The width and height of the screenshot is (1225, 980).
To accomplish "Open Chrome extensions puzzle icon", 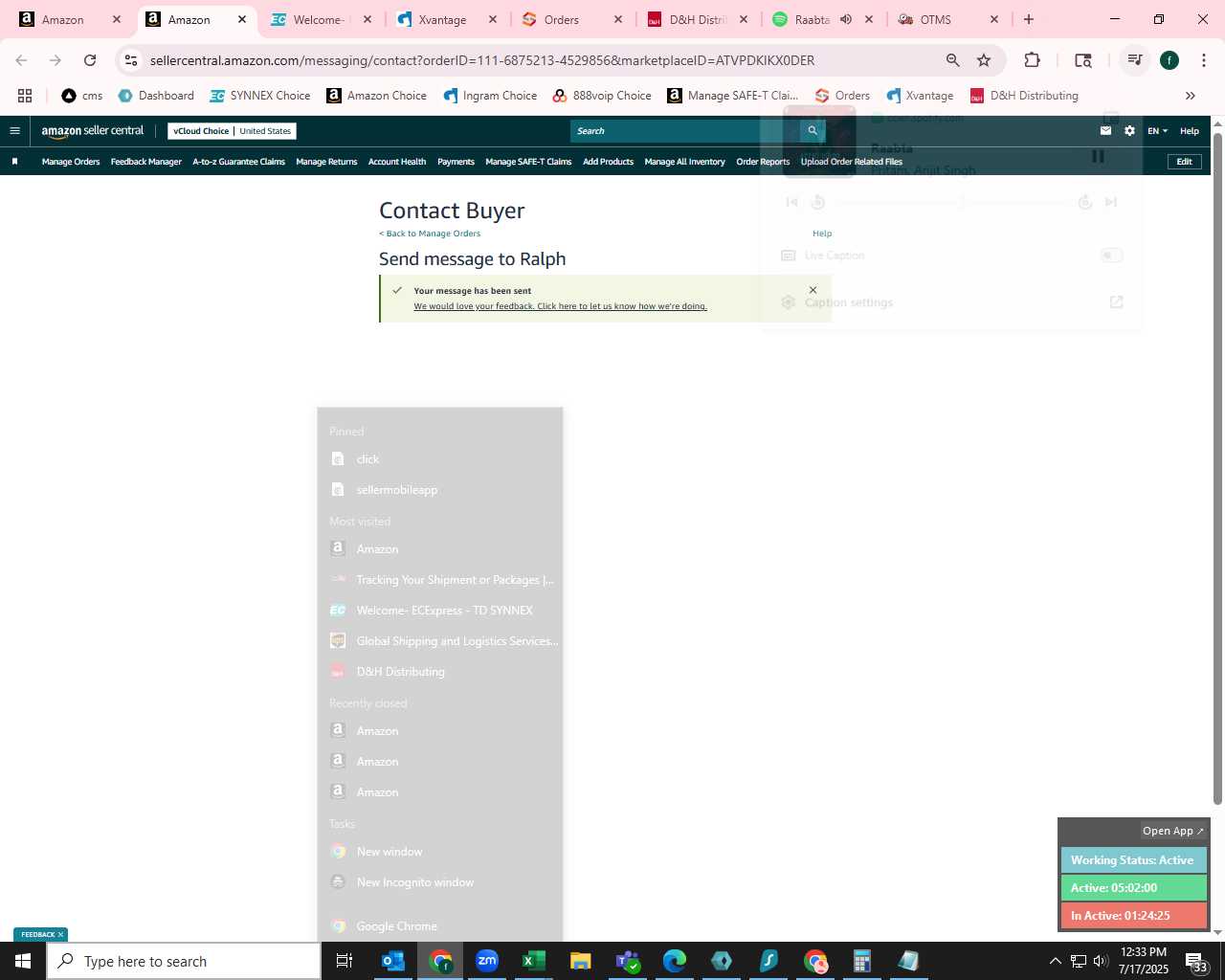I will [x=1032, y=60].
